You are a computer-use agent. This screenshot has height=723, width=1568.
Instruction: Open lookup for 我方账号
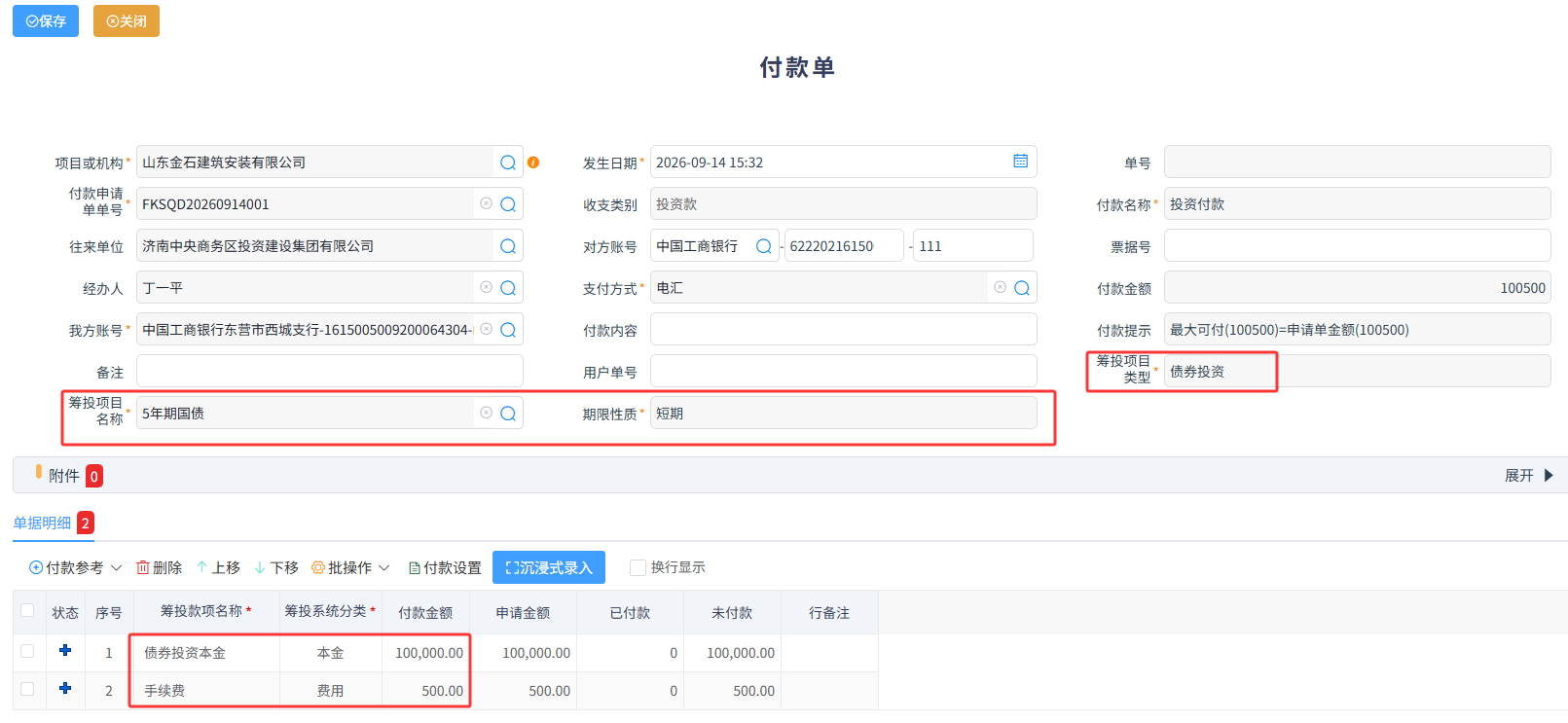click(x=508, y=330)
